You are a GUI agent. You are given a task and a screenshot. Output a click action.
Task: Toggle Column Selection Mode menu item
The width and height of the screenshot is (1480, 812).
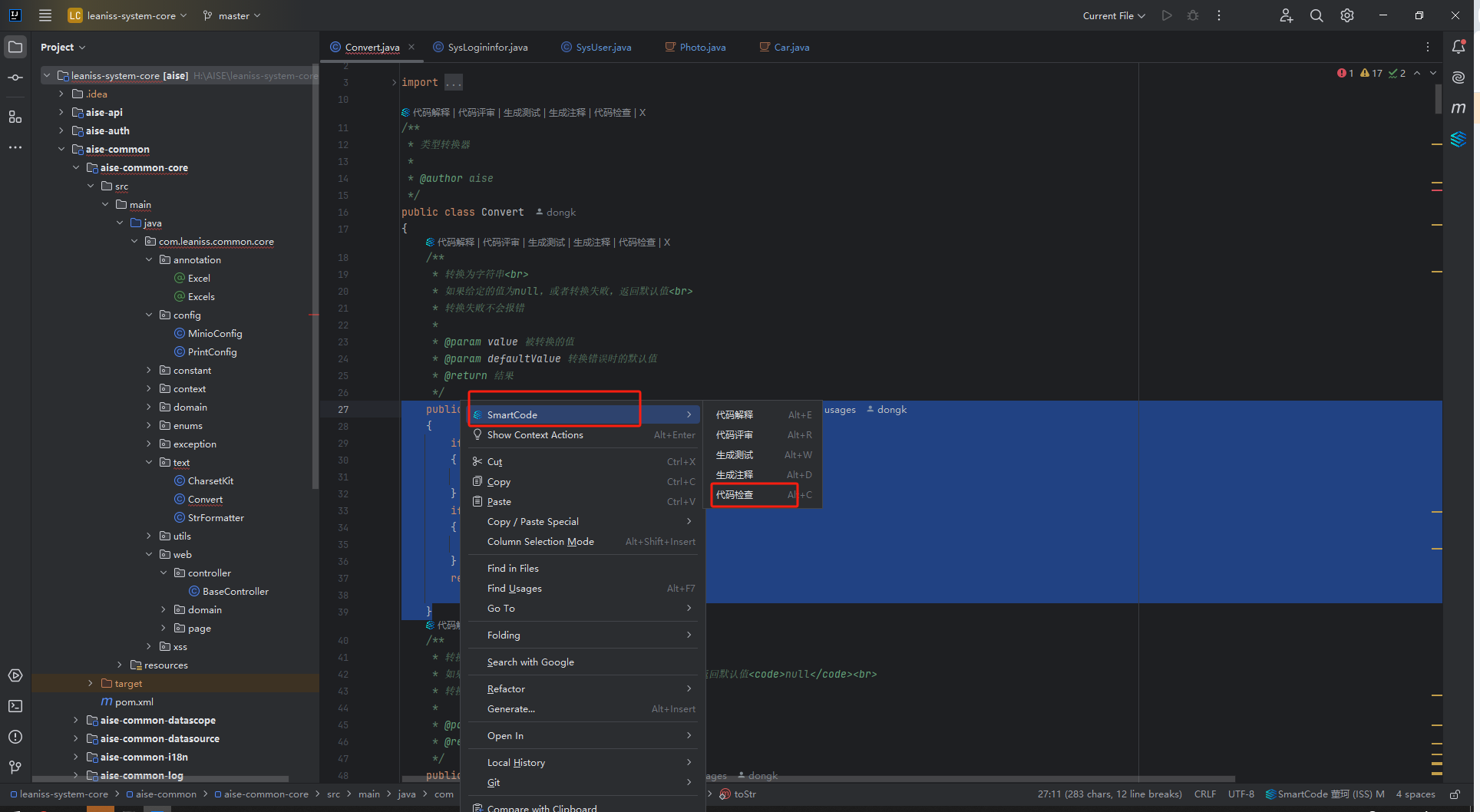coord(584,541)
